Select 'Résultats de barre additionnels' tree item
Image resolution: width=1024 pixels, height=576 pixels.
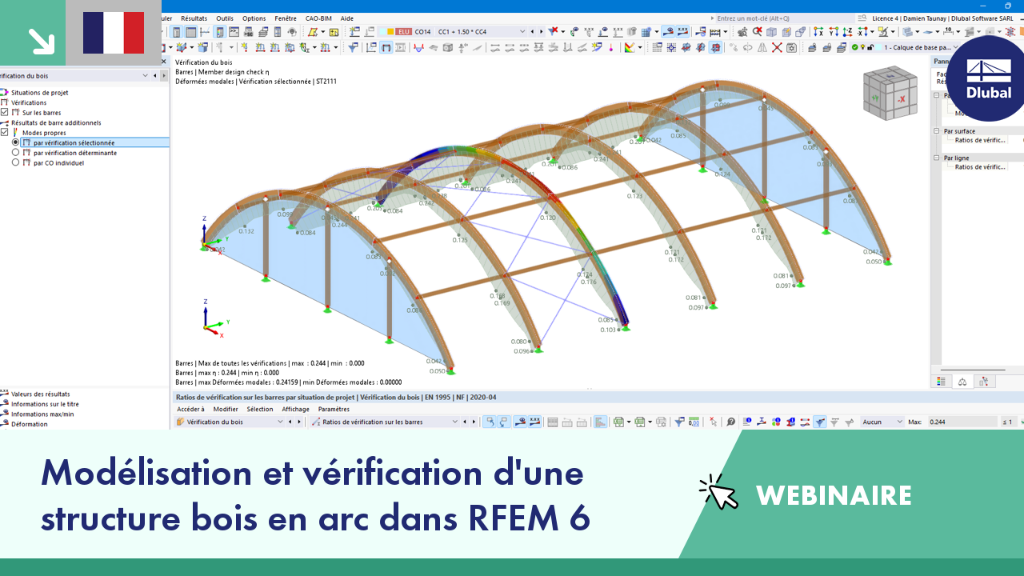[x=56, y=123]
